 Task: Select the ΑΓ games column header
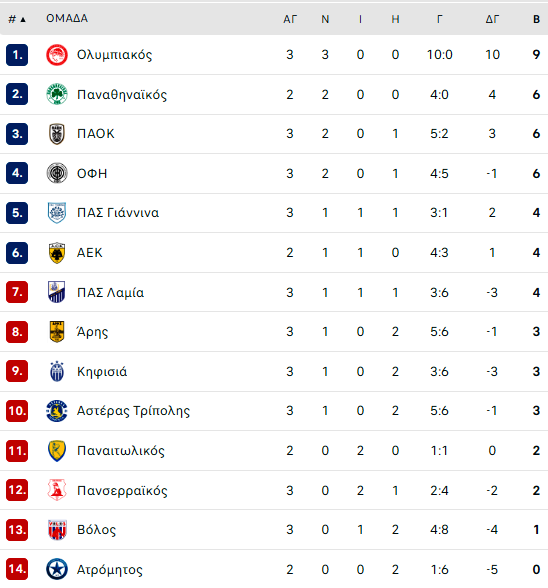(x=290, y=19)
